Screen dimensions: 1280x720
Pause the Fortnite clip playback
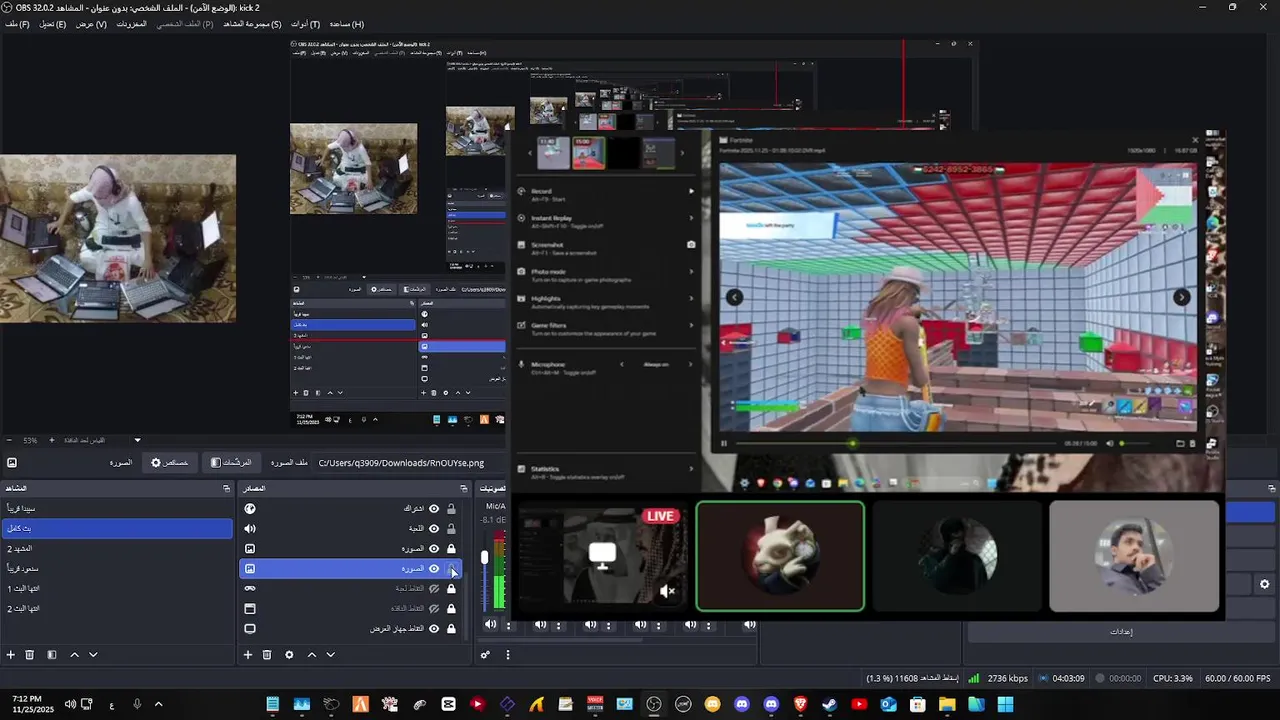click(x=724, y=443)
